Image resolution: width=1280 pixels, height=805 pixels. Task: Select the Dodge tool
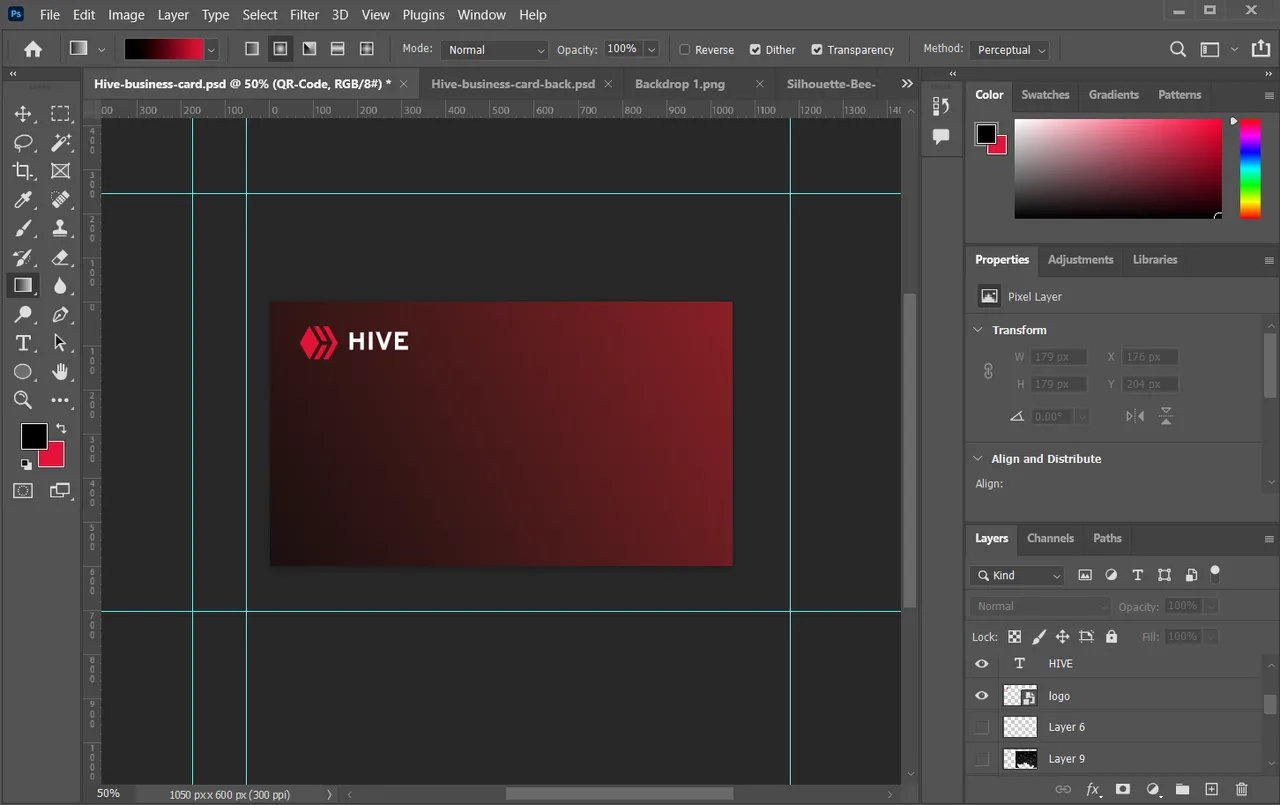pos(23,314)
